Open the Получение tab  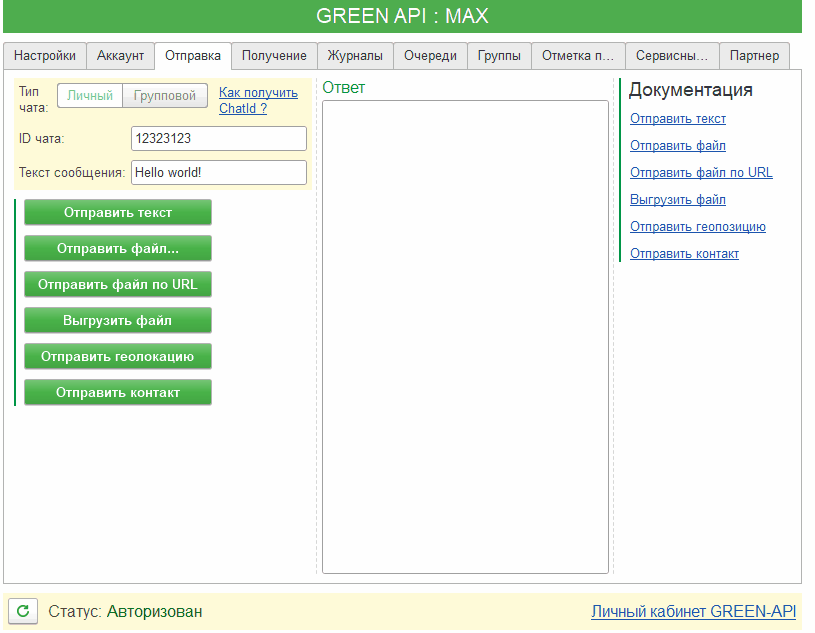[x=274, y=56]
